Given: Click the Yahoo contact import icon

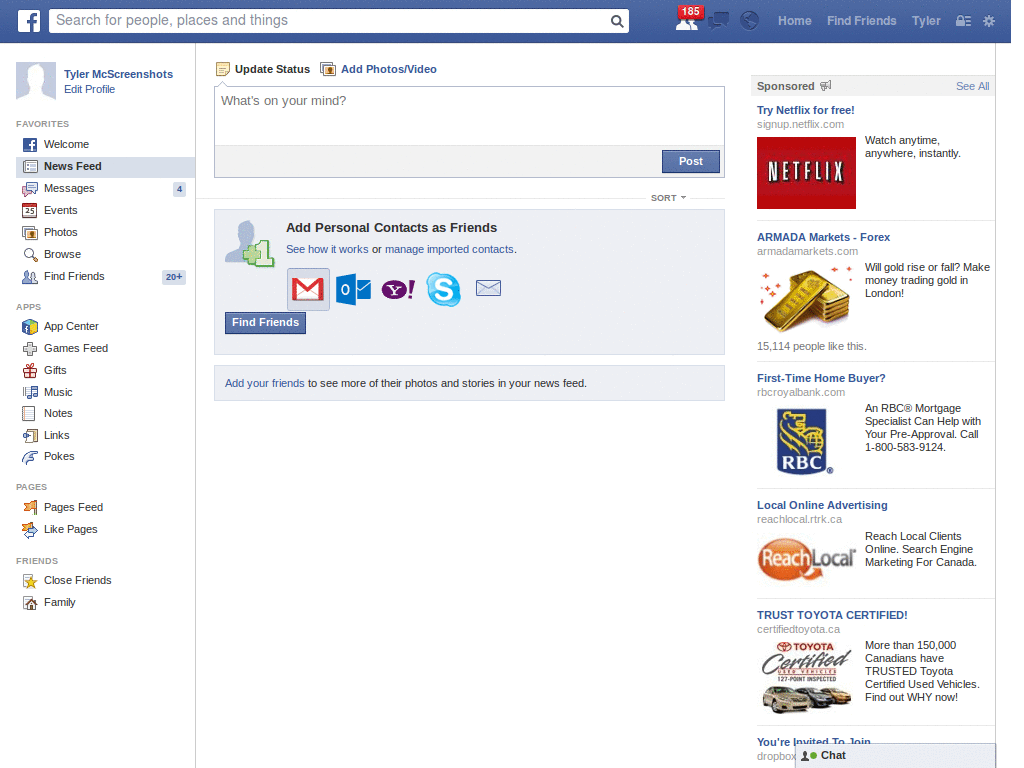Looking at the screenshot, I should click(398, 289).
